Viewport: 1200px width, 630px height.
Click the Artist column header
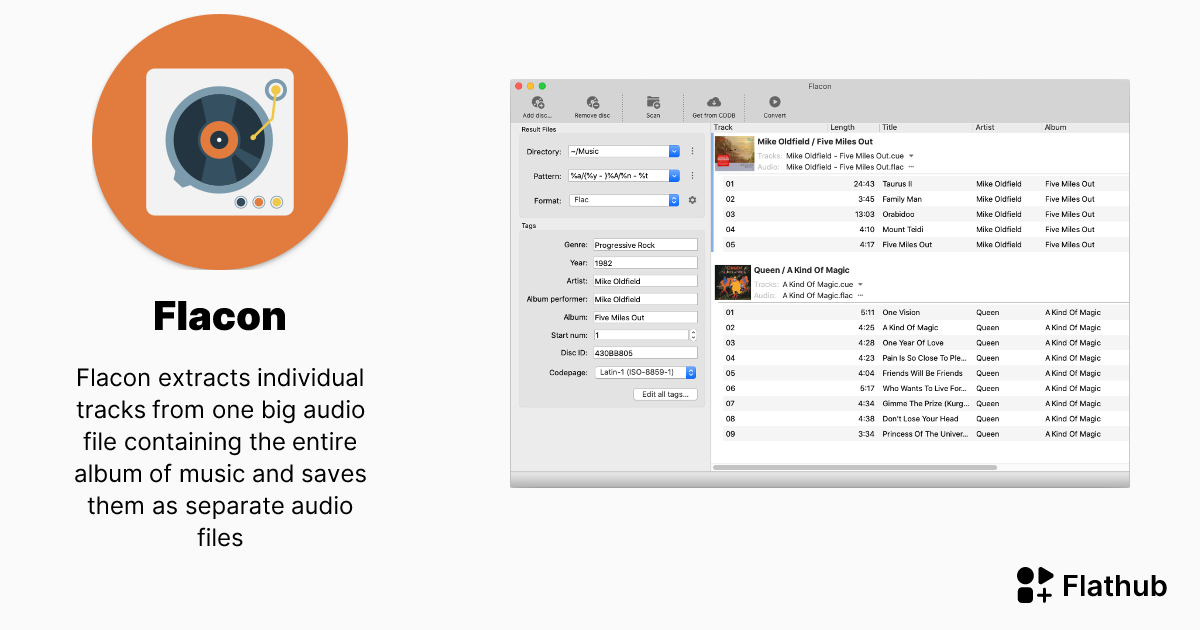coord(1005,128)
